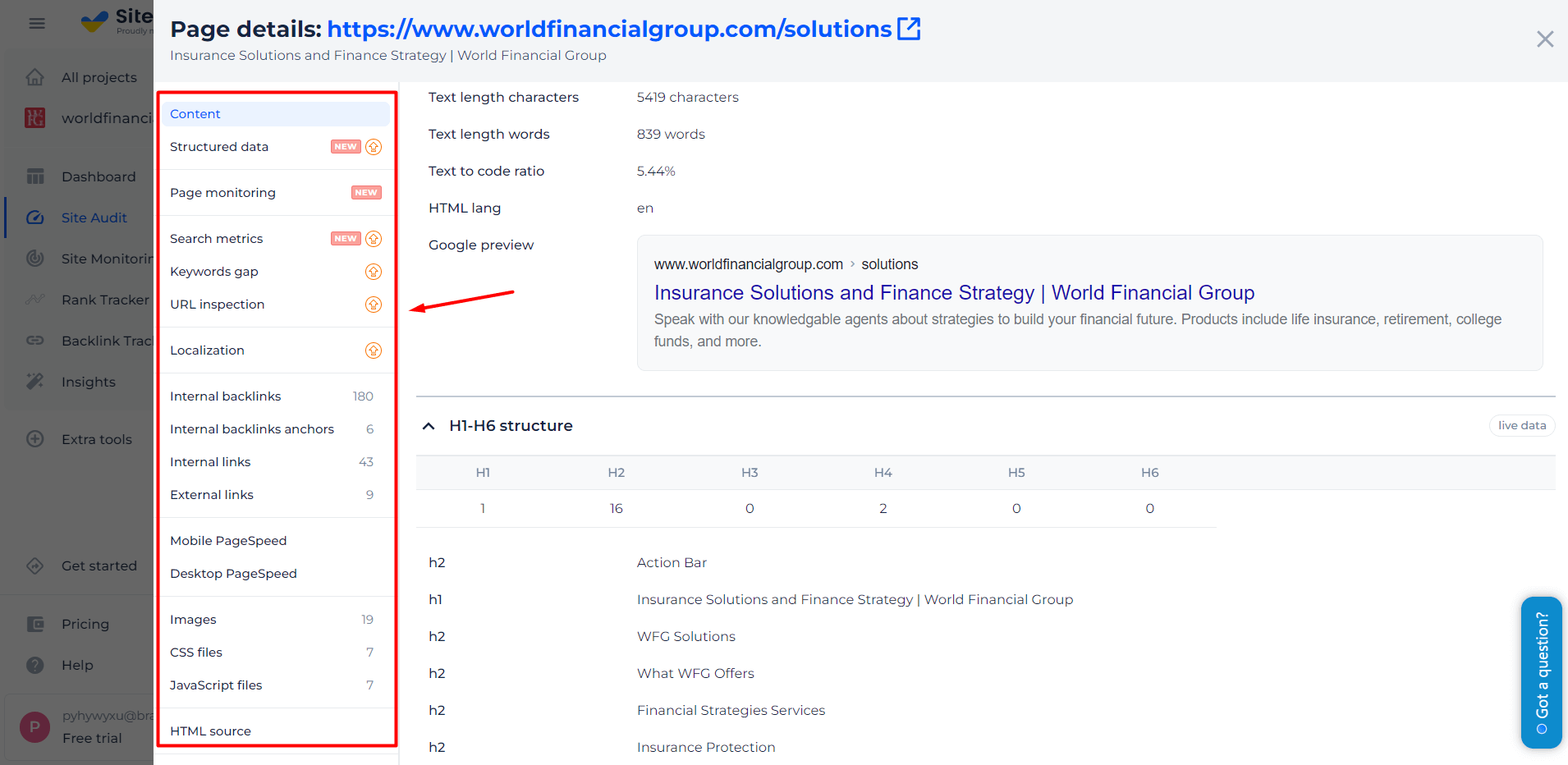
Task: Click 'Financial Strategies Services' heading text
Action: pyautogui.click(x=731, y=710)
